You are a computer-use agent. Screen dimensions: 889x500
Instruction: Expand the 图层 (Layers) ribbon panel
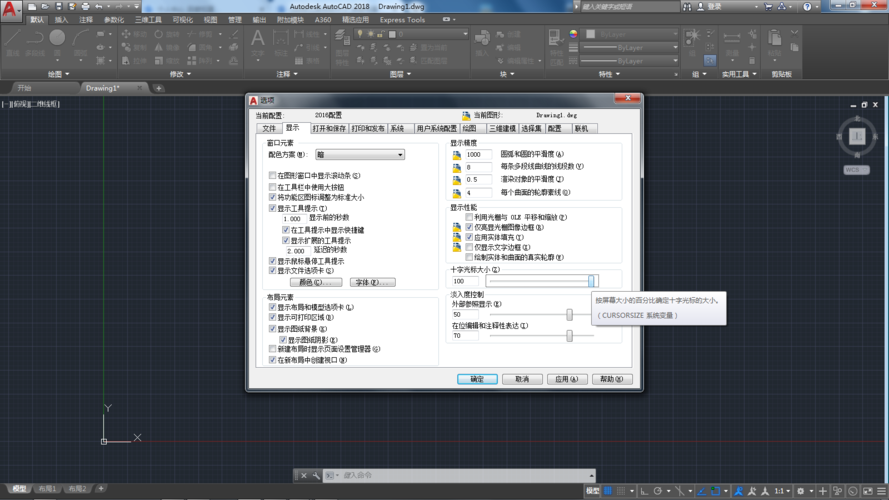pyautogui.click(x=400, y=74)
